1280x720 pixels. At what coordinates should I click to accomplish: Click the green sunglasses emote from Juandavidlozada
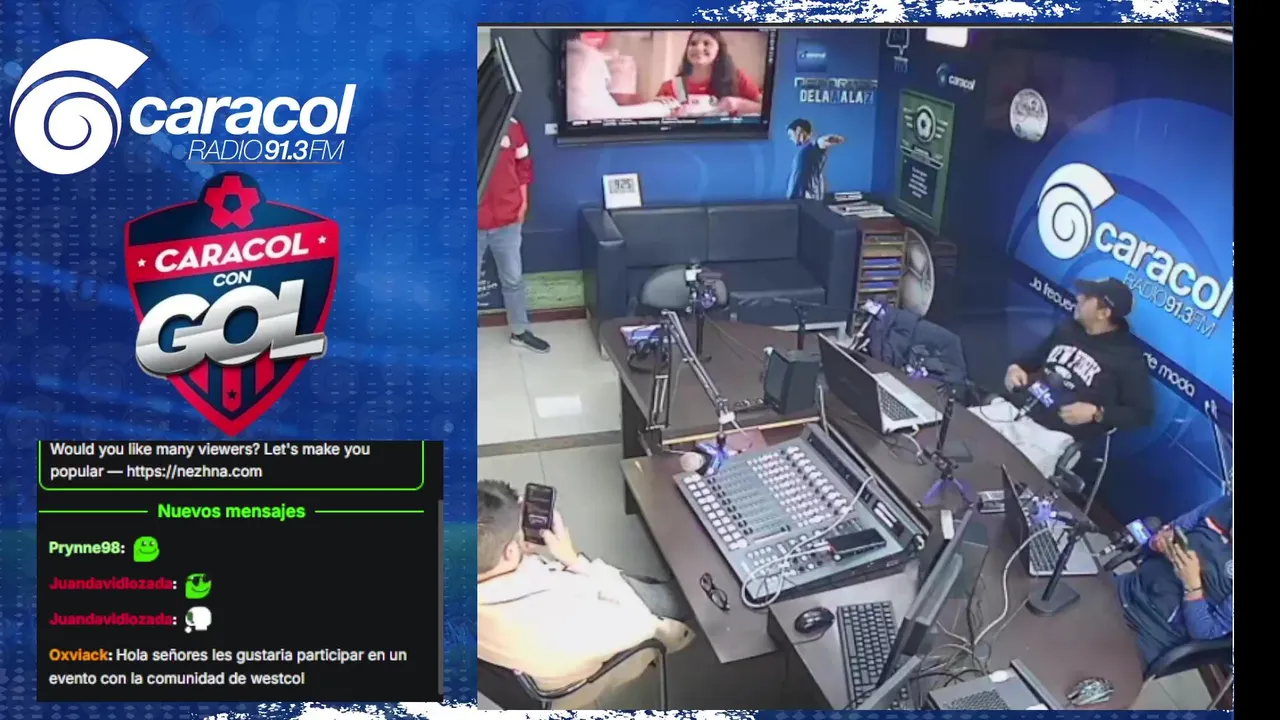198,584
